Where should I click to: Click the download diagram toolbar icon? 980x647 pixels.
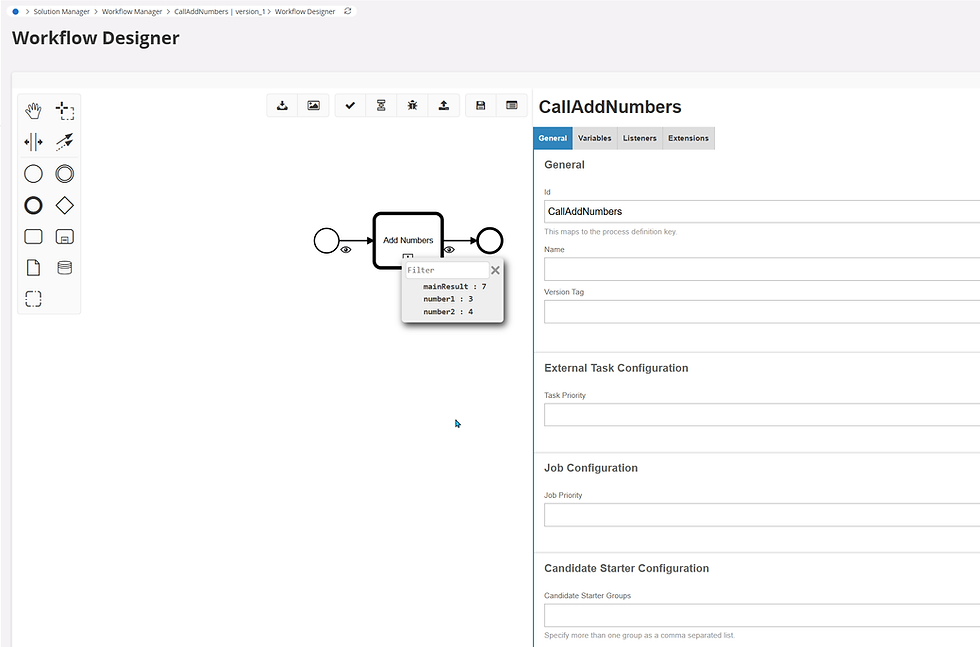tap(282, 106)
